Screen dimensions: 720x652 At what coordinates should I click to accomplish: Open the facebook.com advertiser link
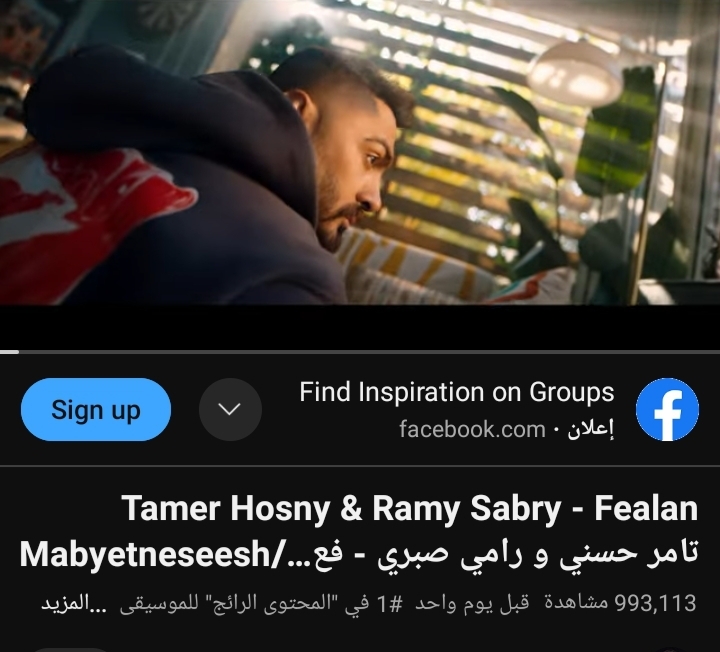tap(472, 429)
